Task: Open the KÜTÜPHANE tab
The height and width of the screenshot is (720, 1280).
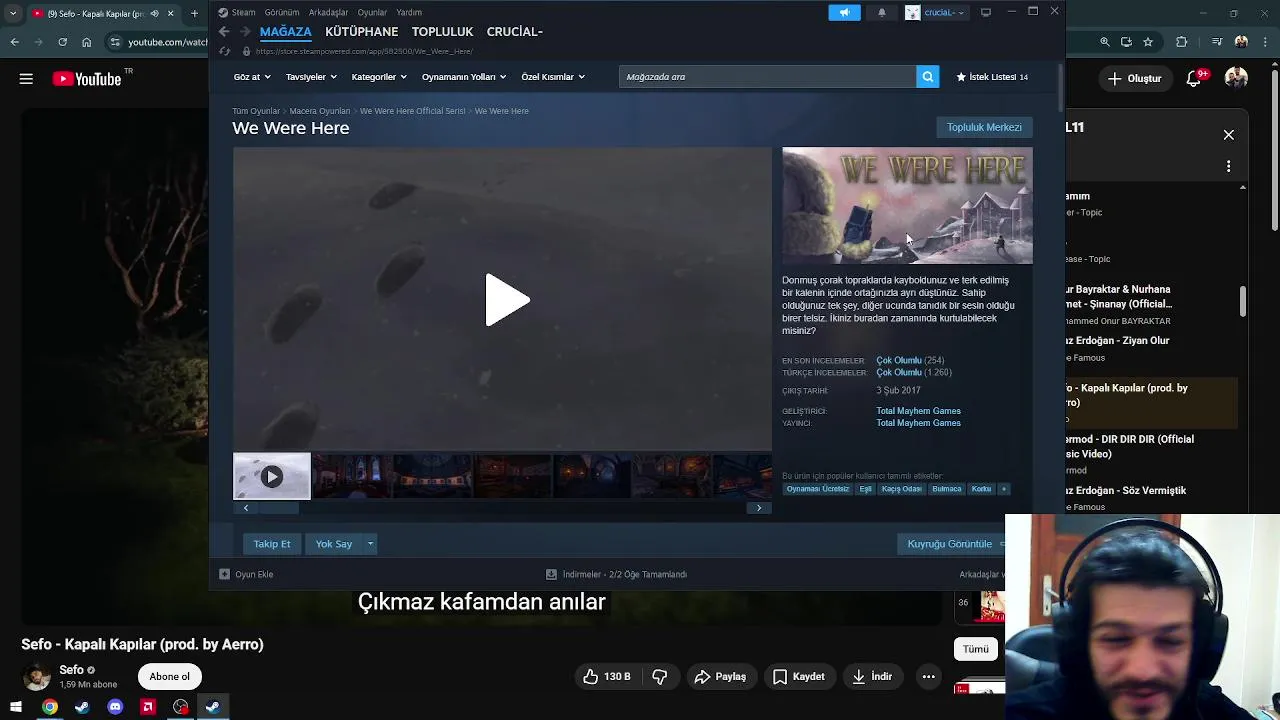Action: (362, 32)
